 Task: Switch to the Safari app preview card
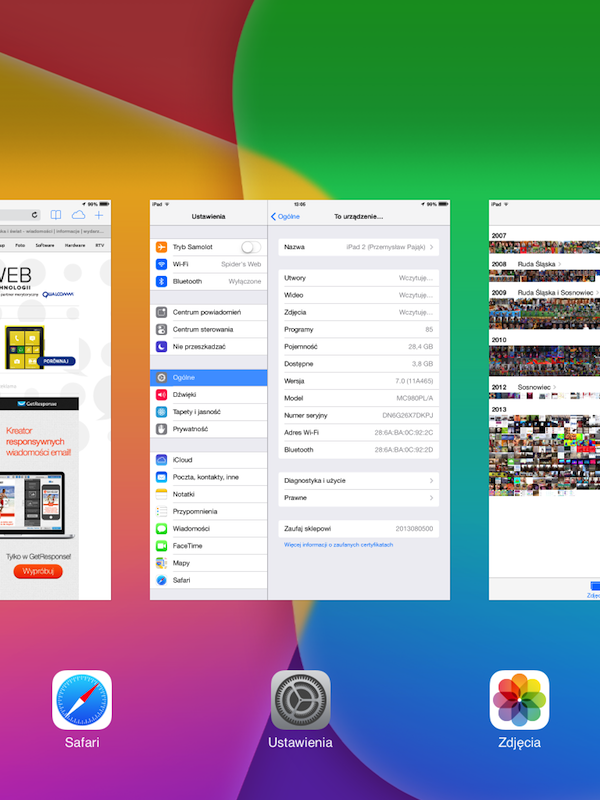(55, 400)
